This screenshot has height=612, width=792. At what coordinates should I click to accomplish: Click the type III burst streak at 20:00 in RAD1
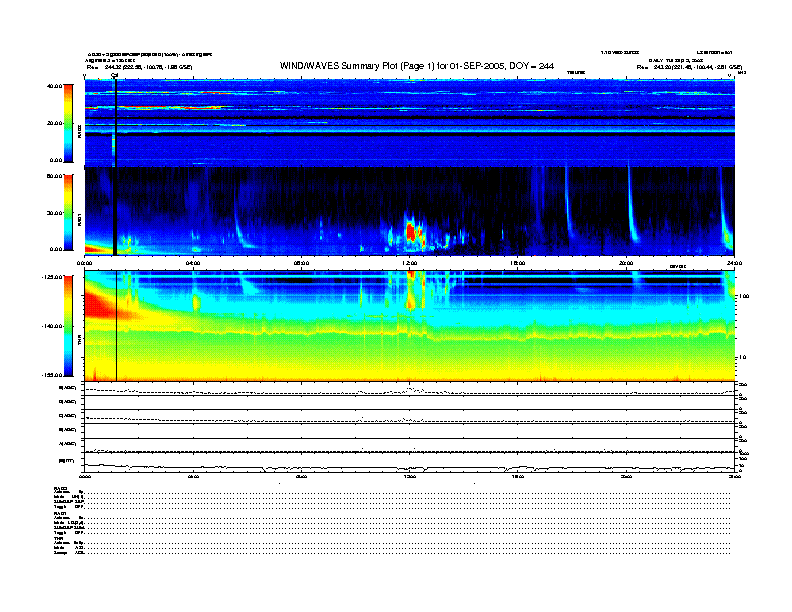(x=631, y=205)
